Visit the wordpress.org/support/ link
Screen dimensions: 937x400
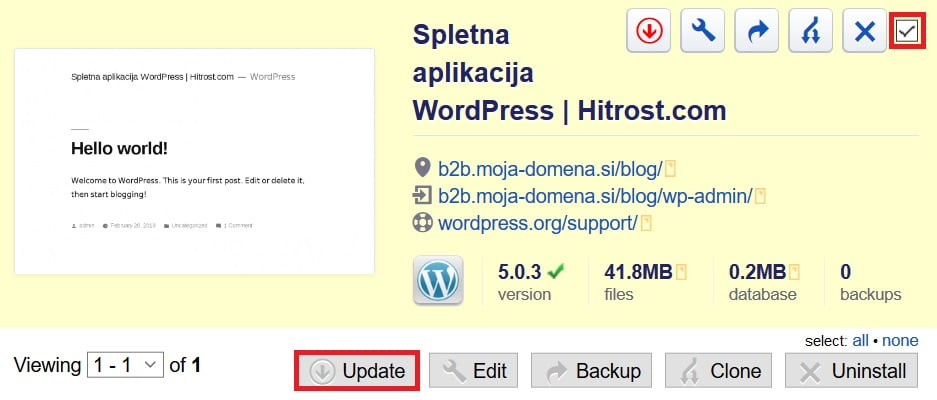pos(538,223)
